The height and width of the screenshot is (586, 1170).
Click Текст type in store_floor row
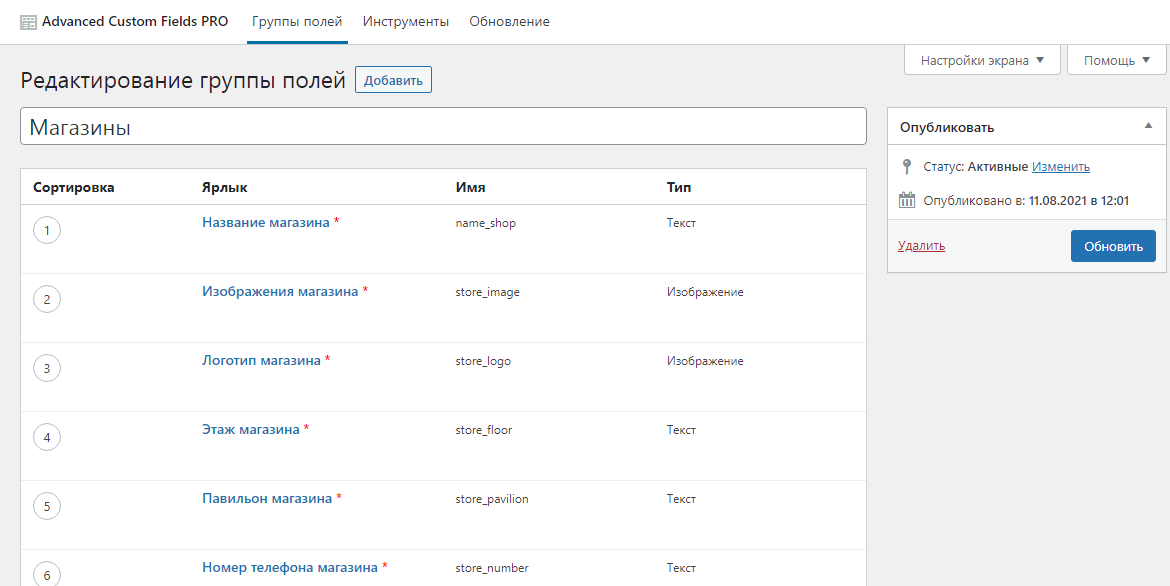point(681,430)
